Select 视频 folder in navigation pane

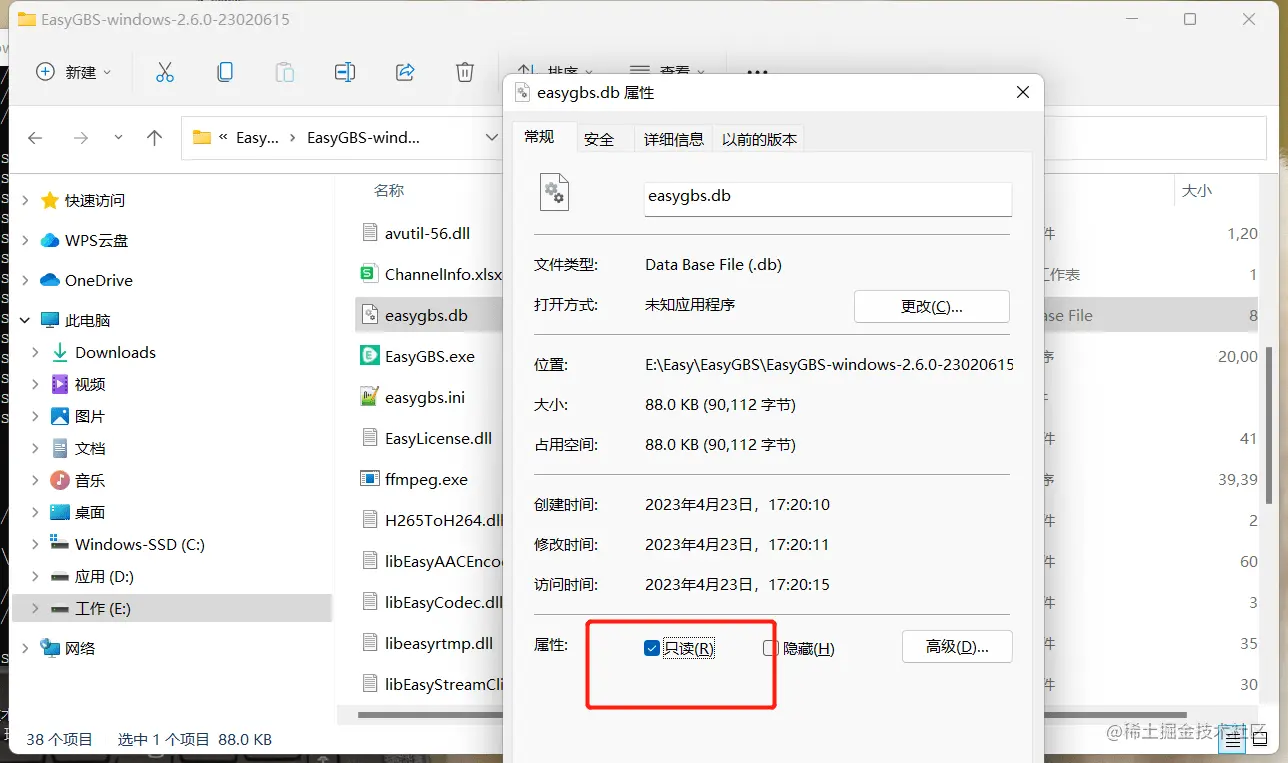pos(90,384)
